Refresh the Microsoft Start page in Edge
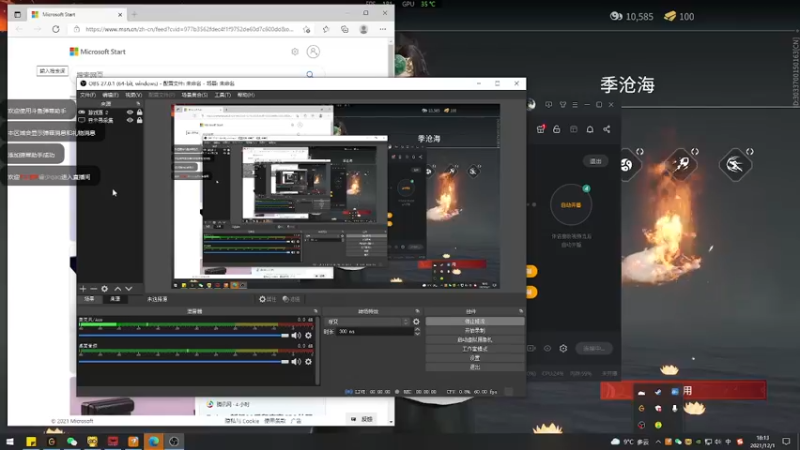This screenshot has width=800, height=450. [56, 29]
